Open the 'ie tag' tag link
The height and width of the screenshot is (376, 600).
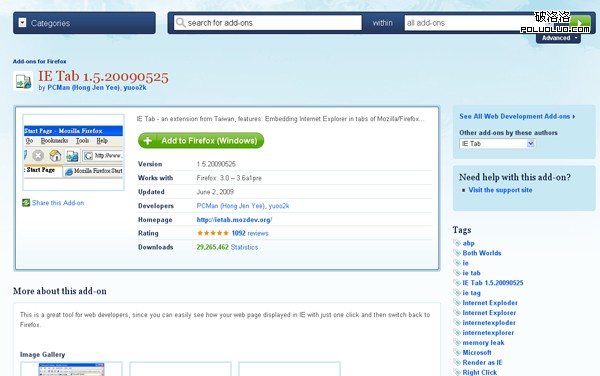471,293
